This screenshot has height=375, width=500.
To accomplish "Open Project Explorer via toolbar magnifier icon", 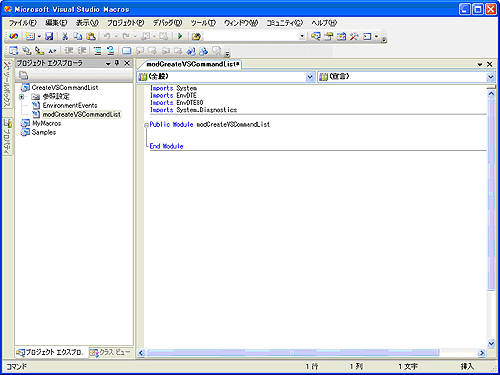I will pyautogui.click(x=315, y=36).
